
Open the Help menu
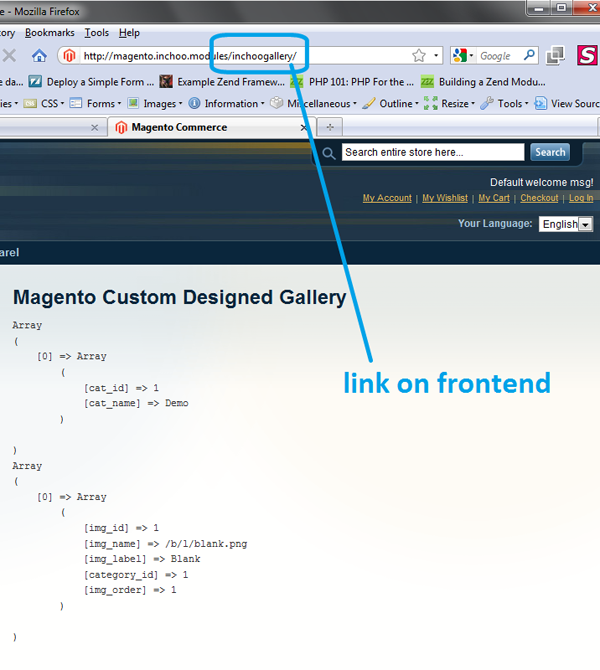tap(129, 33)
